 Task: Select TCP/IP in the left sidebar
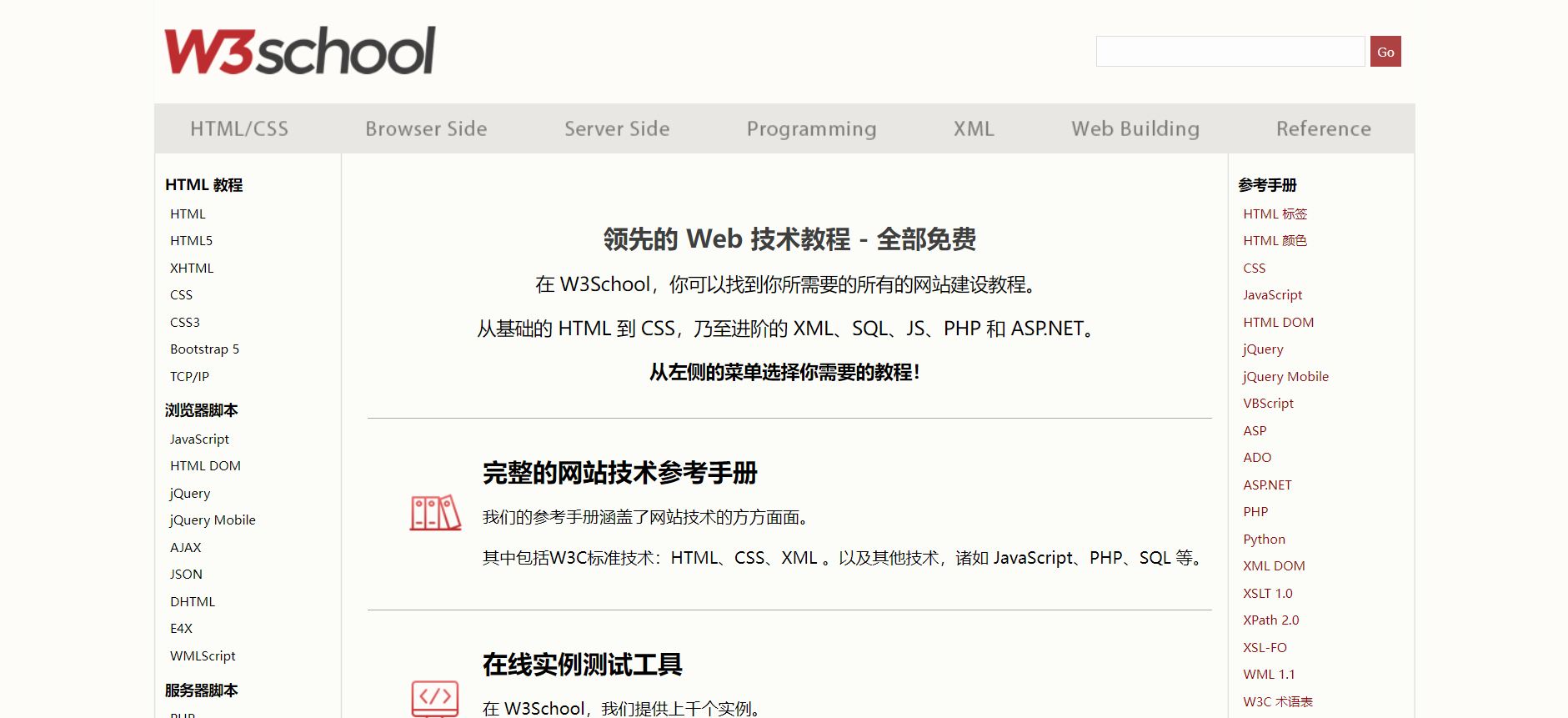[x=189, y=377]
